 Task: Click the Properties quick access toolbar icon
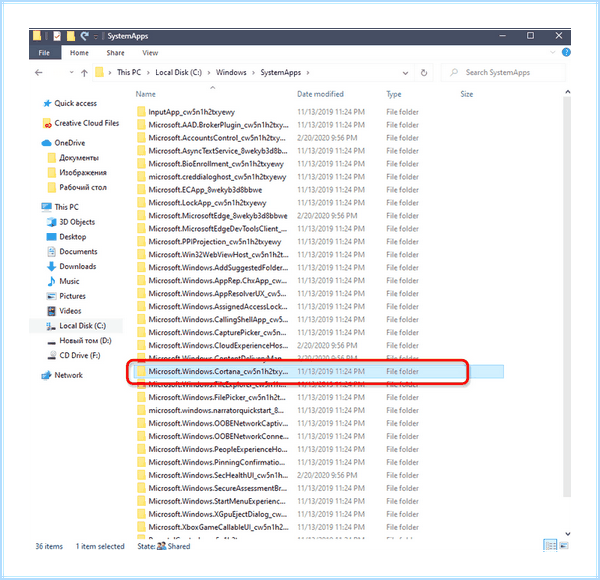57,36
